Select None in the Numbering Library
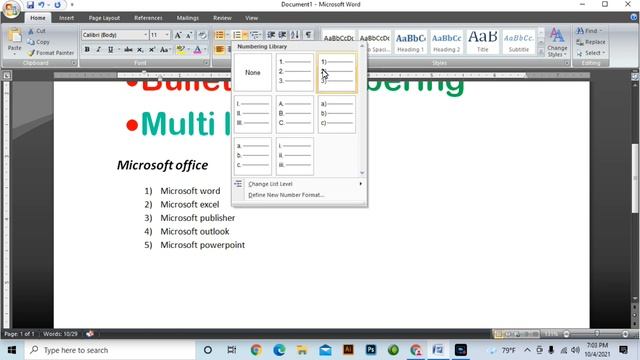This screenshot has width=640, height=360. [x=253, y=73]
